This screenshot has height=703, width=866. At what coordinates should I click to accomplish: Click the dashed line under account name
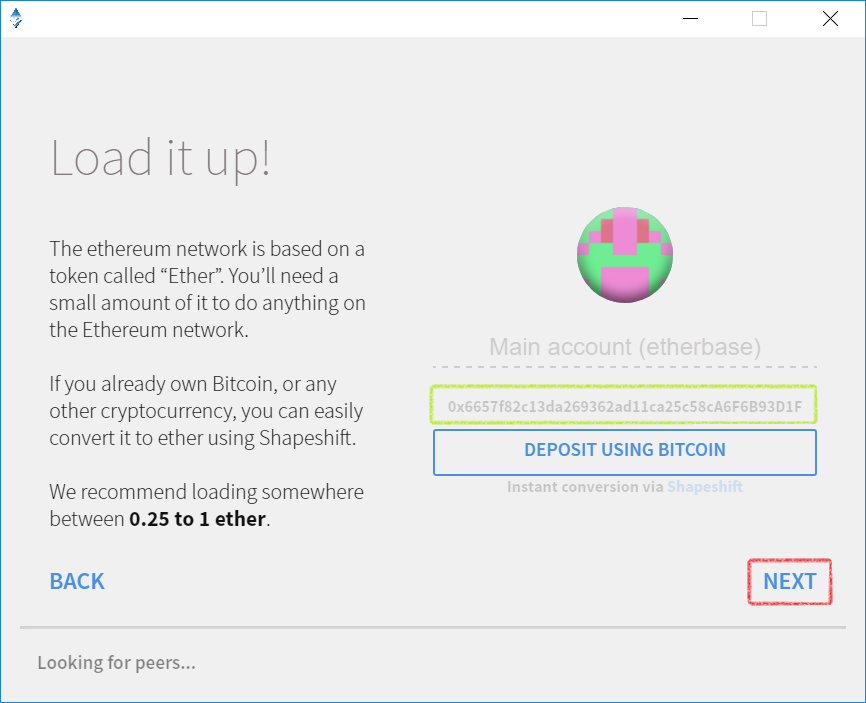tap(625, 367)
